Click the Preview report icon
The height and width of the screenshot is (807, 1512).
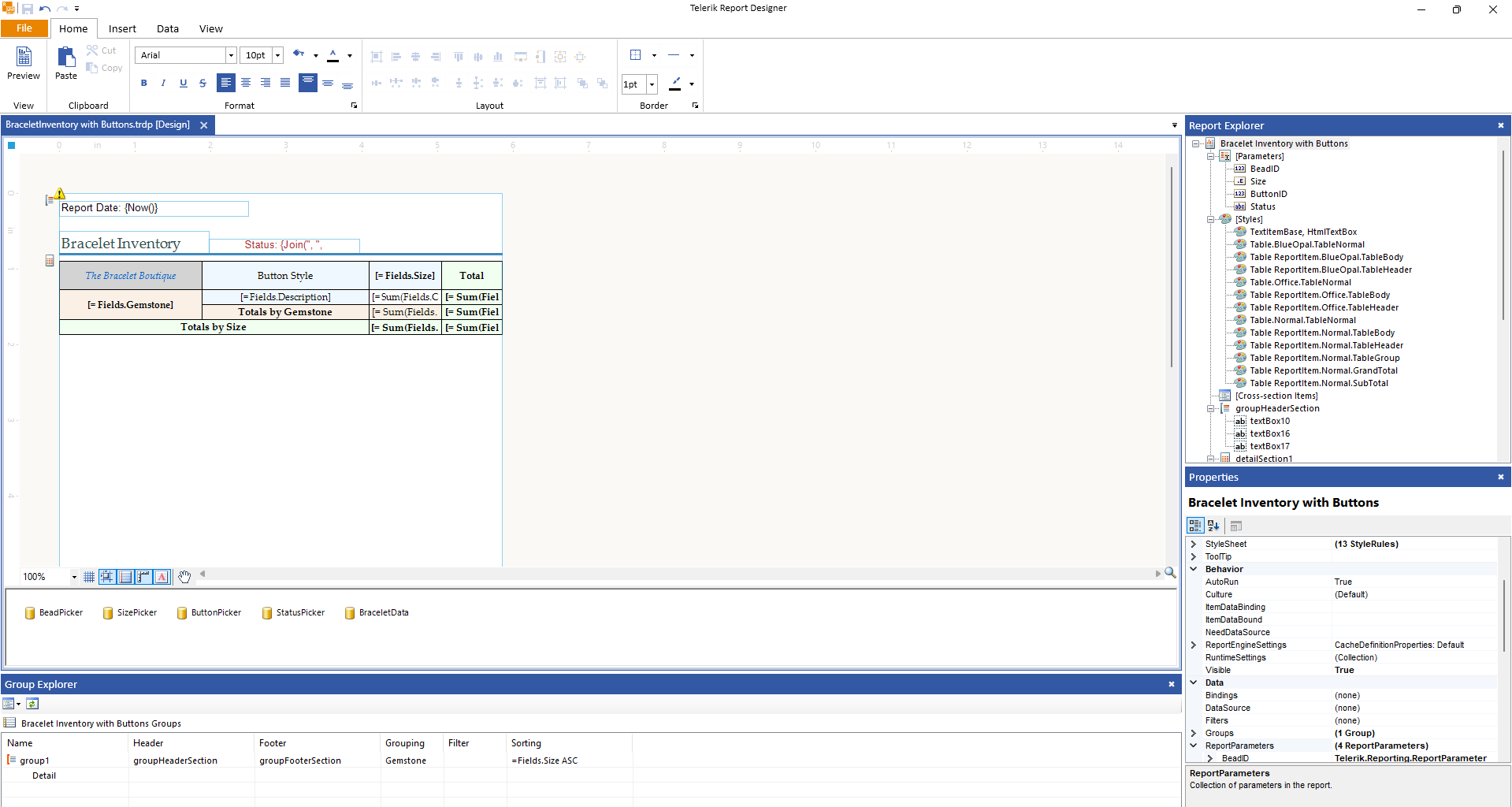point(24,62)
